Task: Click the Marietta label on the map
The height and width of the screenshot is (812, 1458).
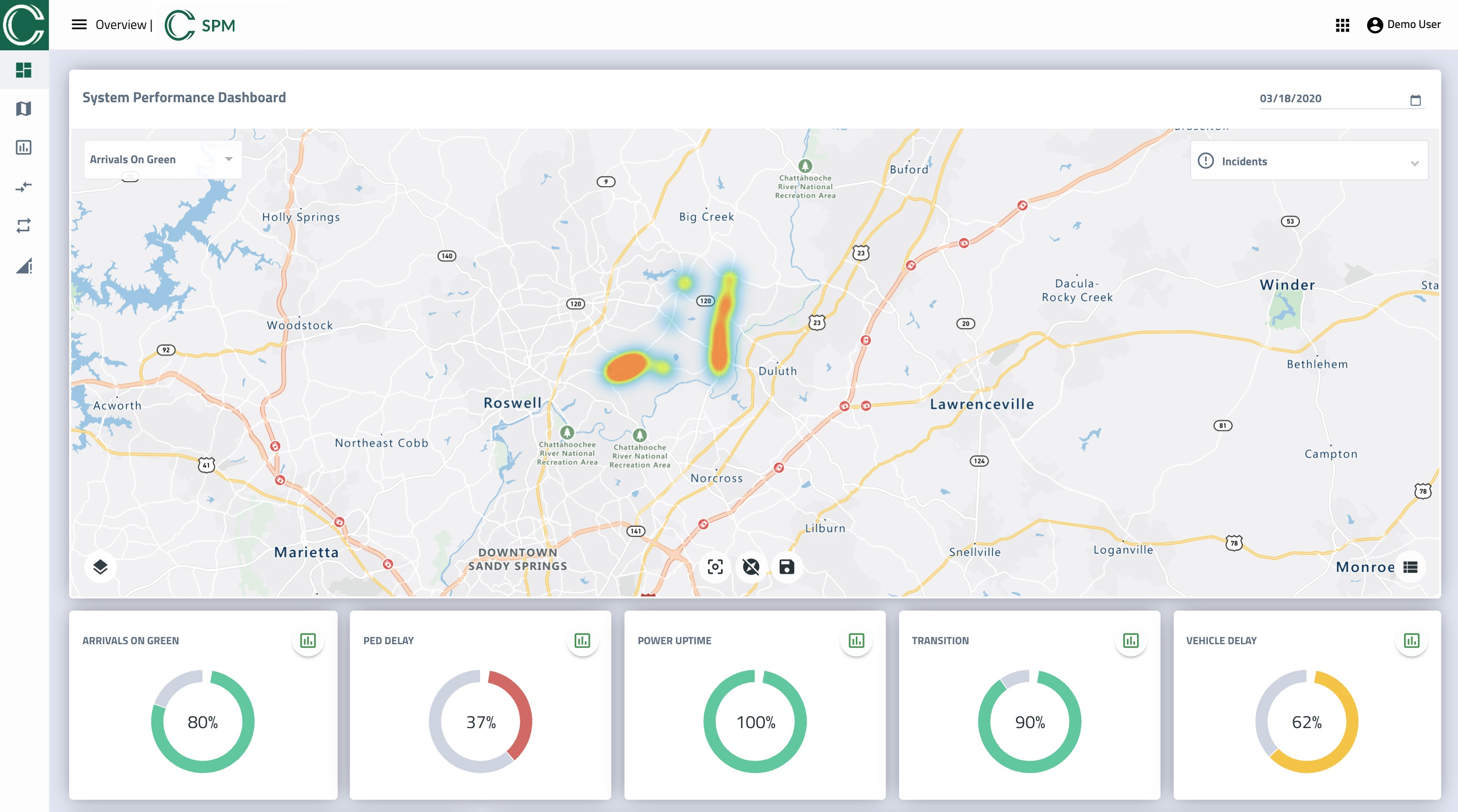Action: pos(306,552)
